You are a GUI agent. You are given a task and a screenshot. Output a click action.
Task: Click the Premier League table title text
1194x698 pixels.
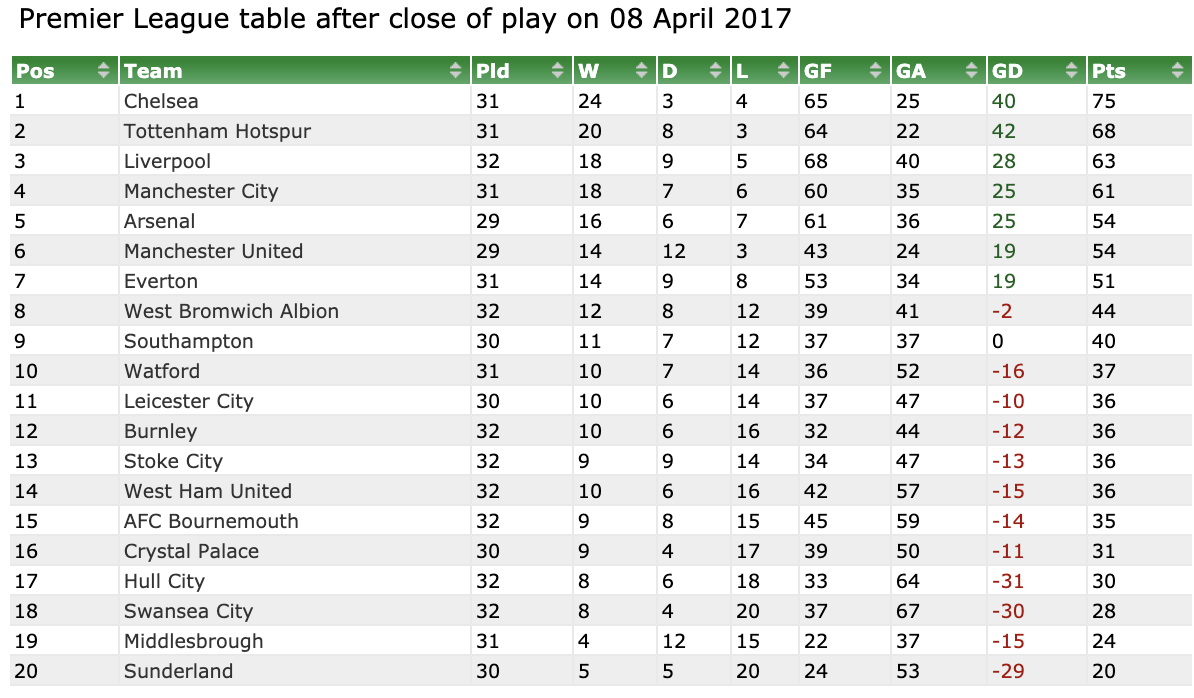pos(405,20)
